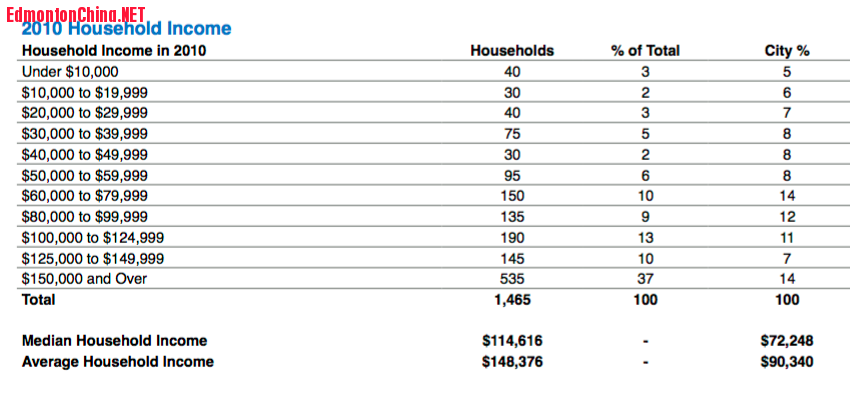Click the Households column header

pos(512,51)
